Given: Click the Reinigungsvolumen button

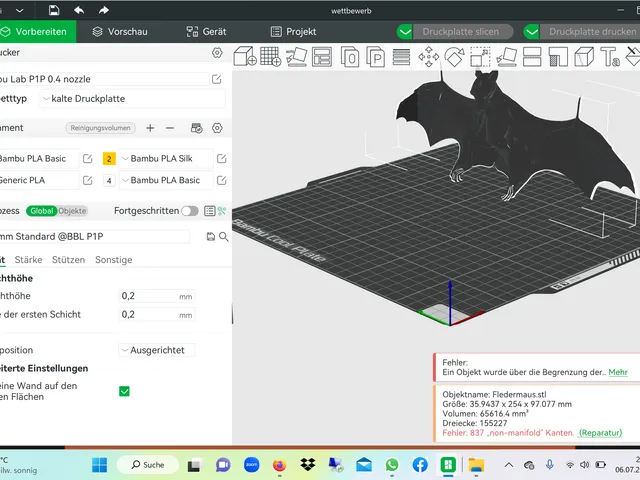Looking at the screenshot, I should click(100, 128).
